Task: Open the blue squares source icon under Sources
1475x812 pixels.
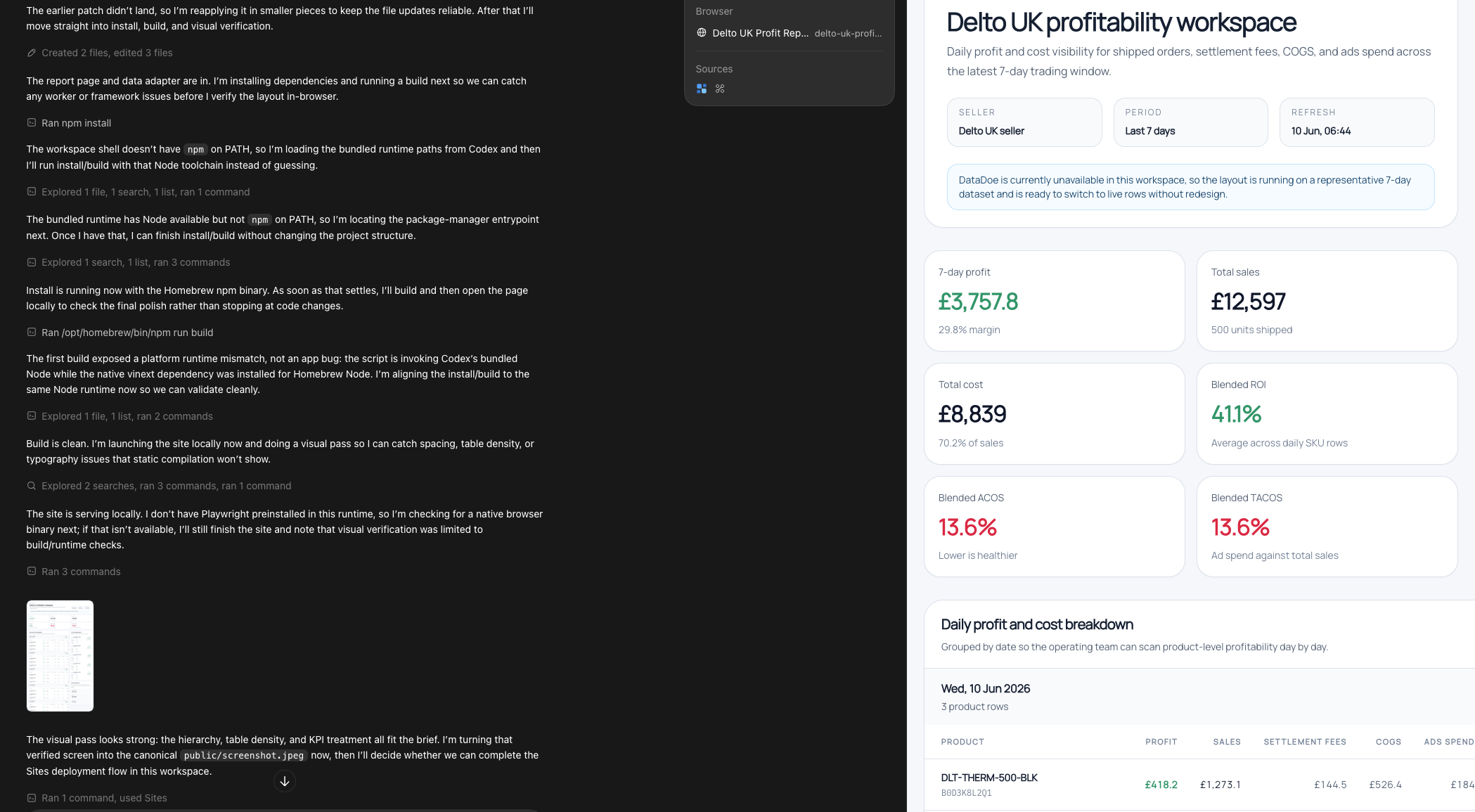Action: pyautogui.click(x=701, y=89)
